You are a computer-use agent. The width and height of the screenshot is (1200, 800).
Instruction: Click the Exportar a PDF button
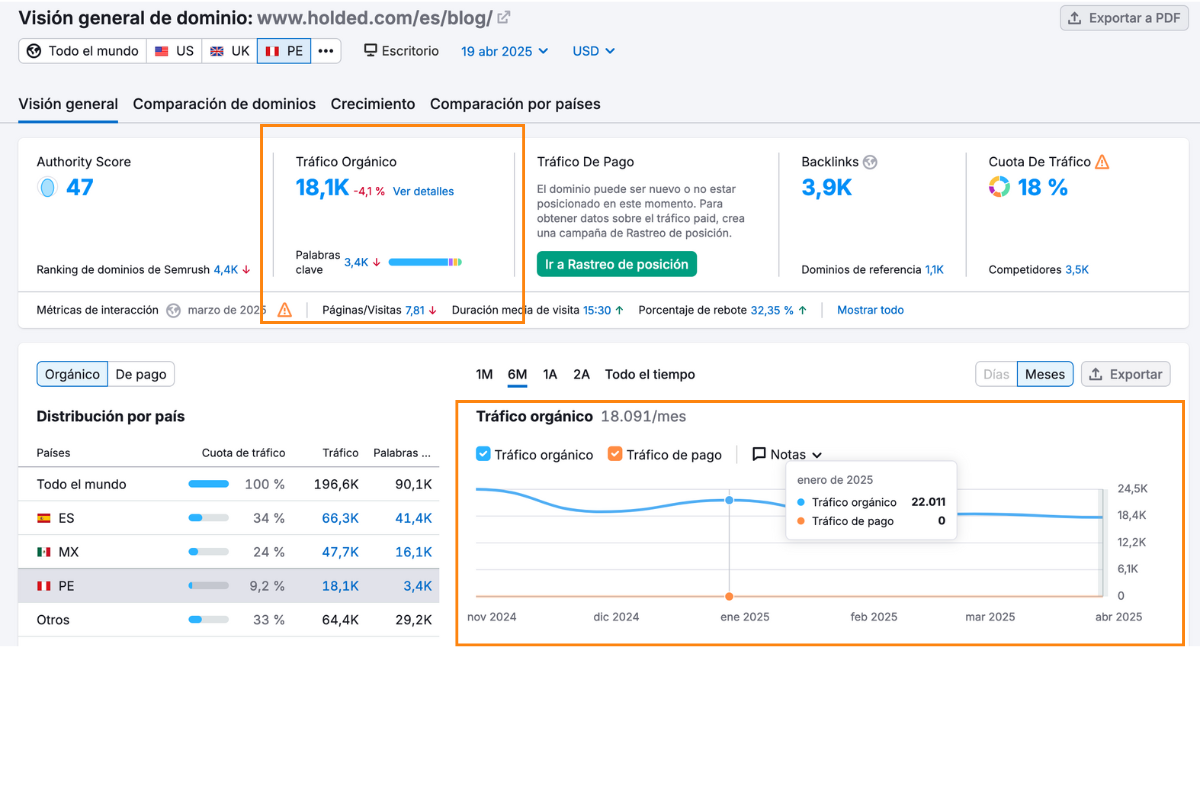1125,18
